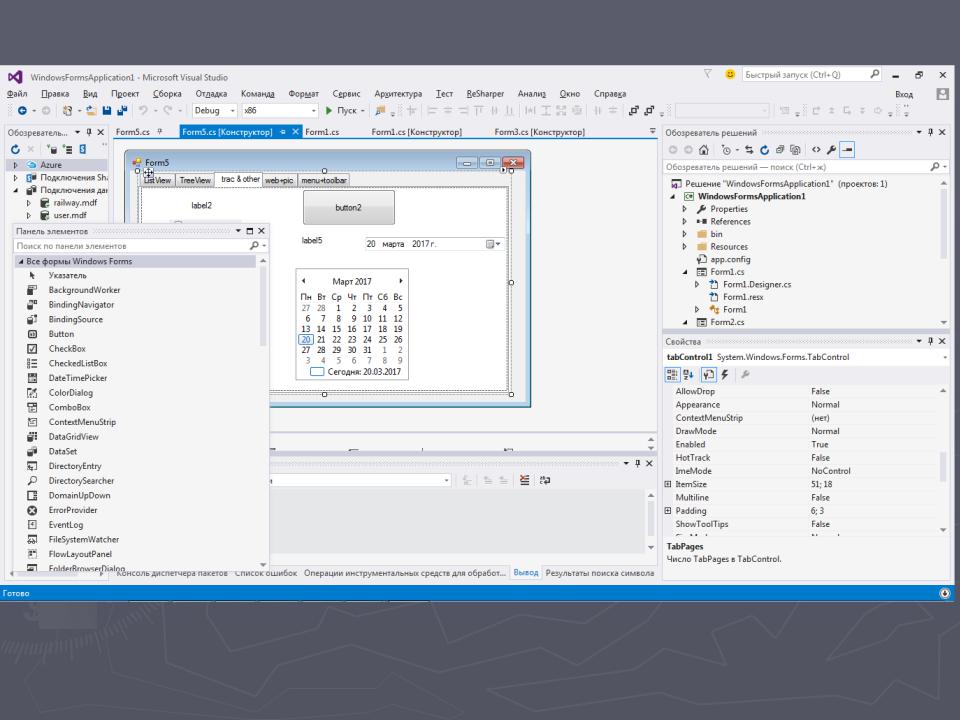Click Pending Changes Filter clock icon

click(726, 149)
